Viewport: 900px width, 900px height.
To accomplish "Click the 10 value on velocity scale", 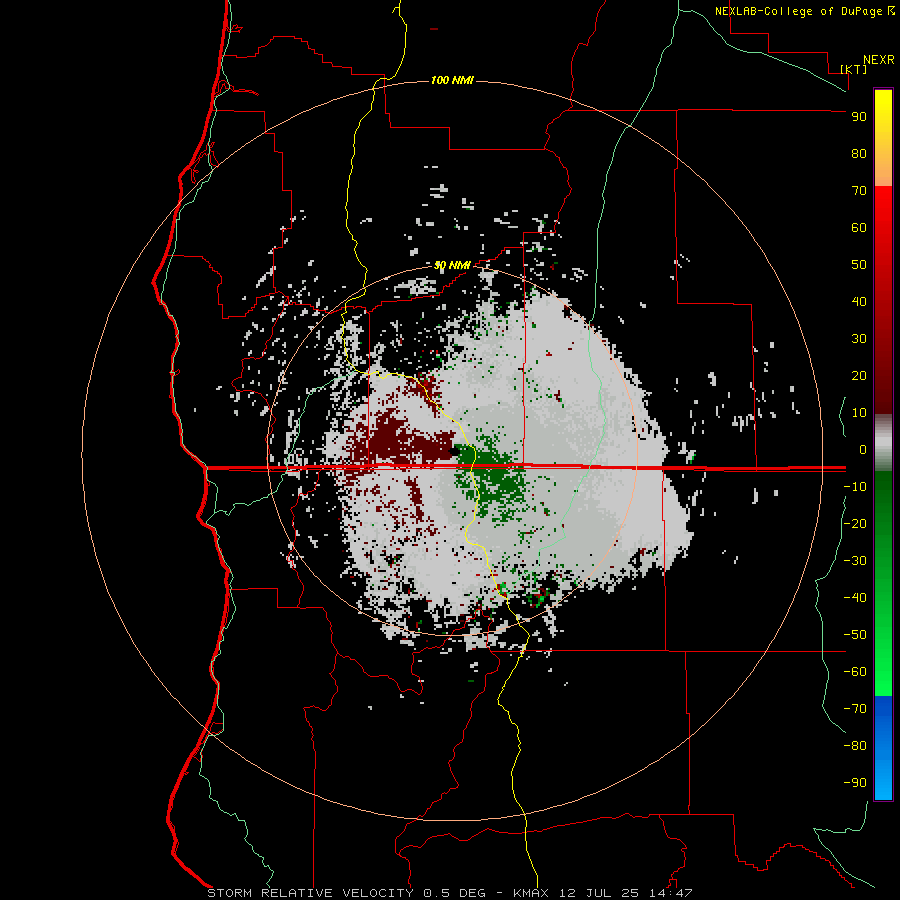I will click(859, 413).
